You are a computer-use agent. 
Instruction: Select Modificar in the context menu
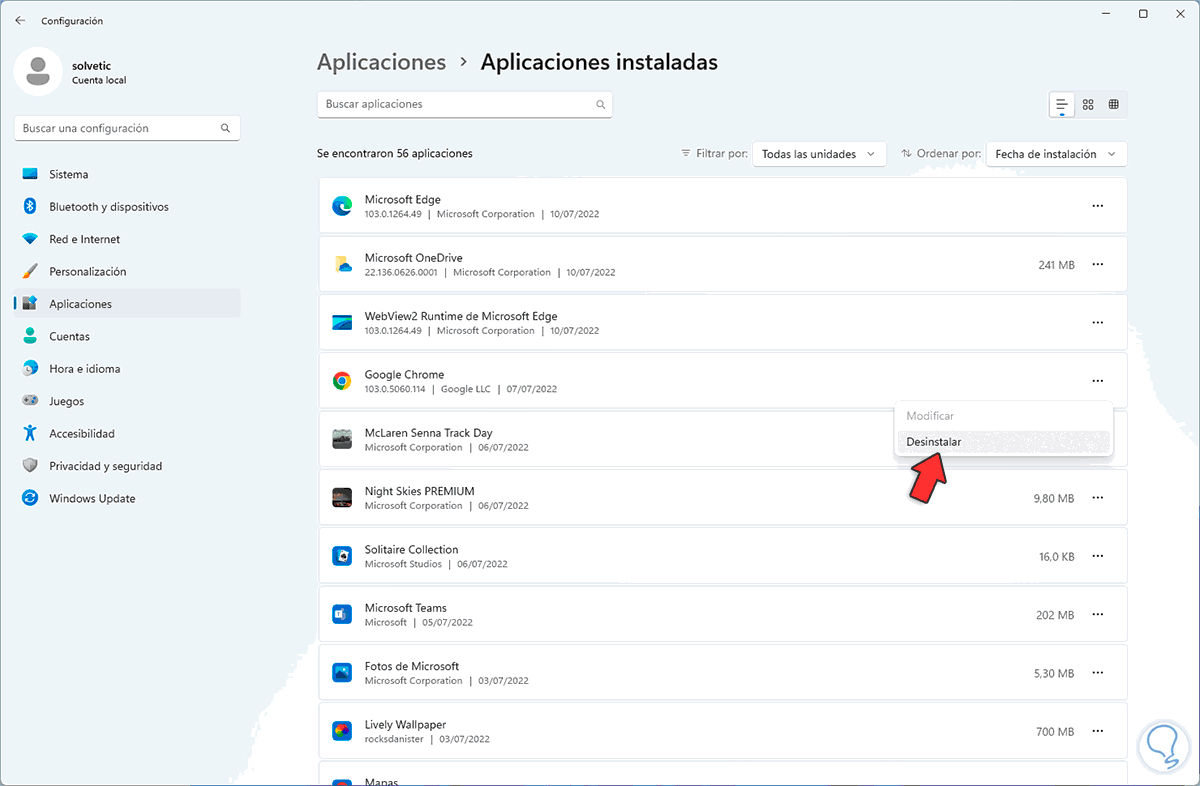coord(1004,415)
